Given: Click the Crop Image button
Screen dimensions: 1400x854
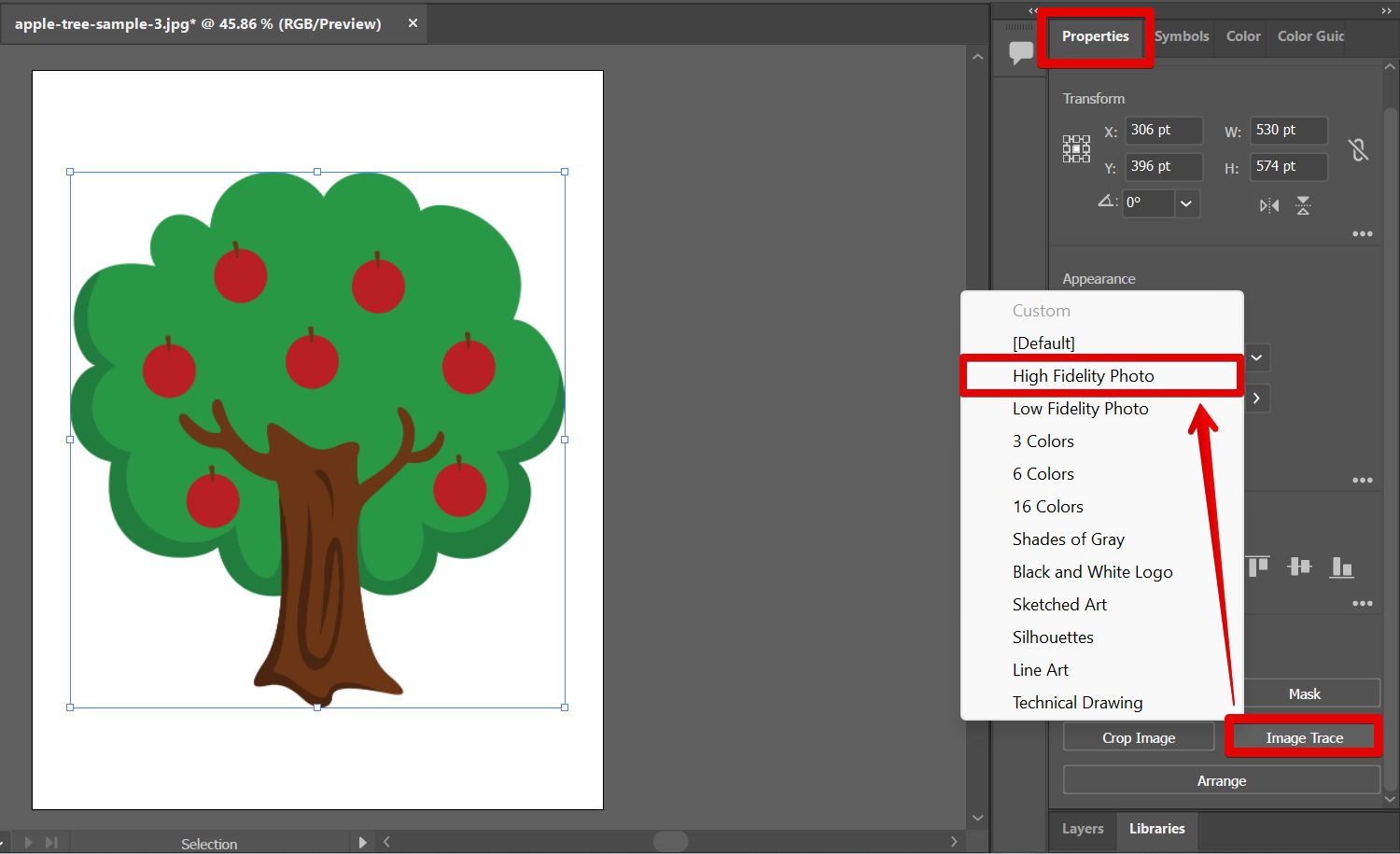Looking at the screenshot, I should click(1139, 736).
